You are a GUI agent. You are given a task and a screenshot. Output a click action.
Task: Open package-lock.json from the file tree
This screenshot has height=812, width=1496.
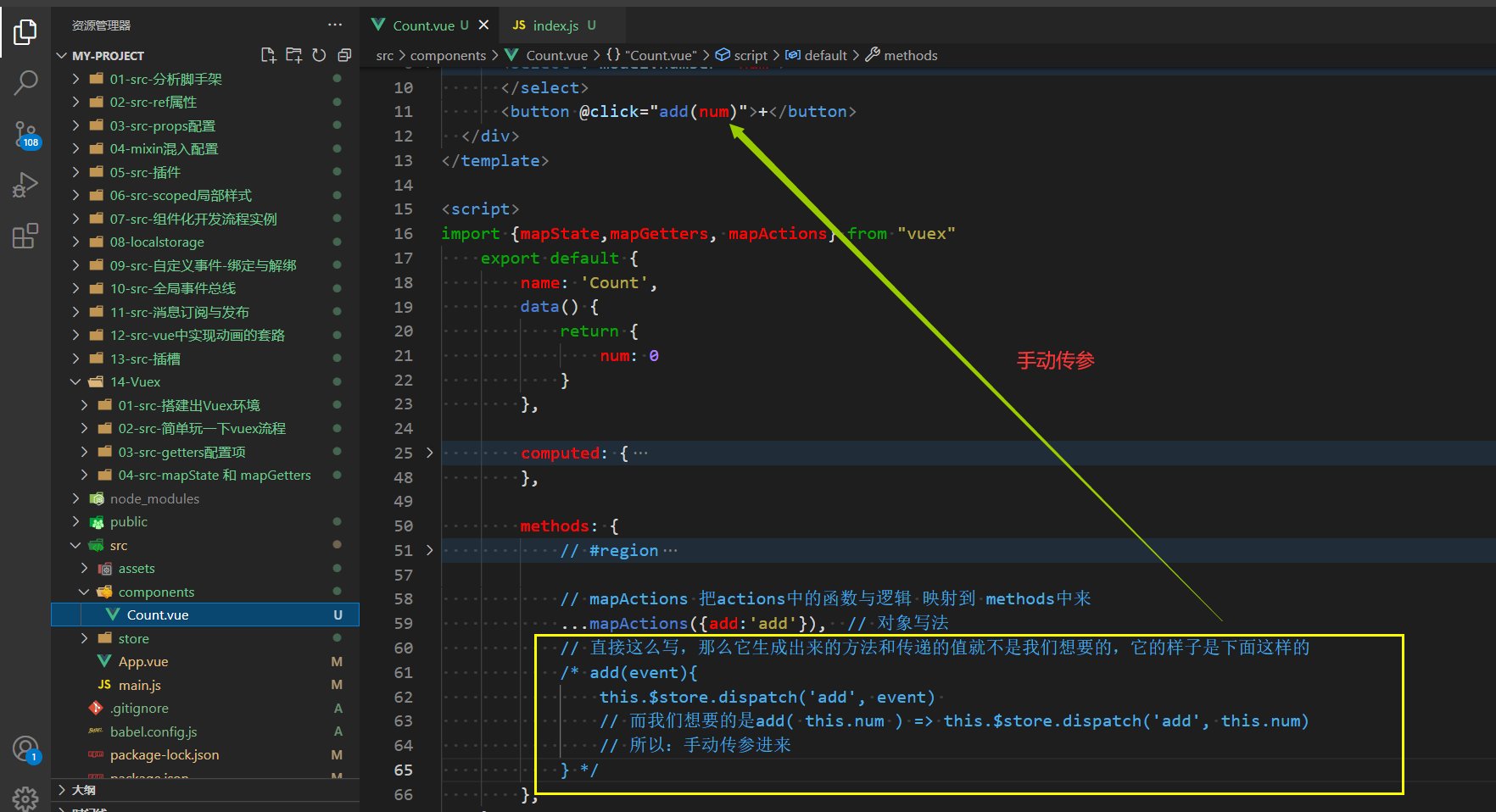pyautogui.click(x=205, y=754)
